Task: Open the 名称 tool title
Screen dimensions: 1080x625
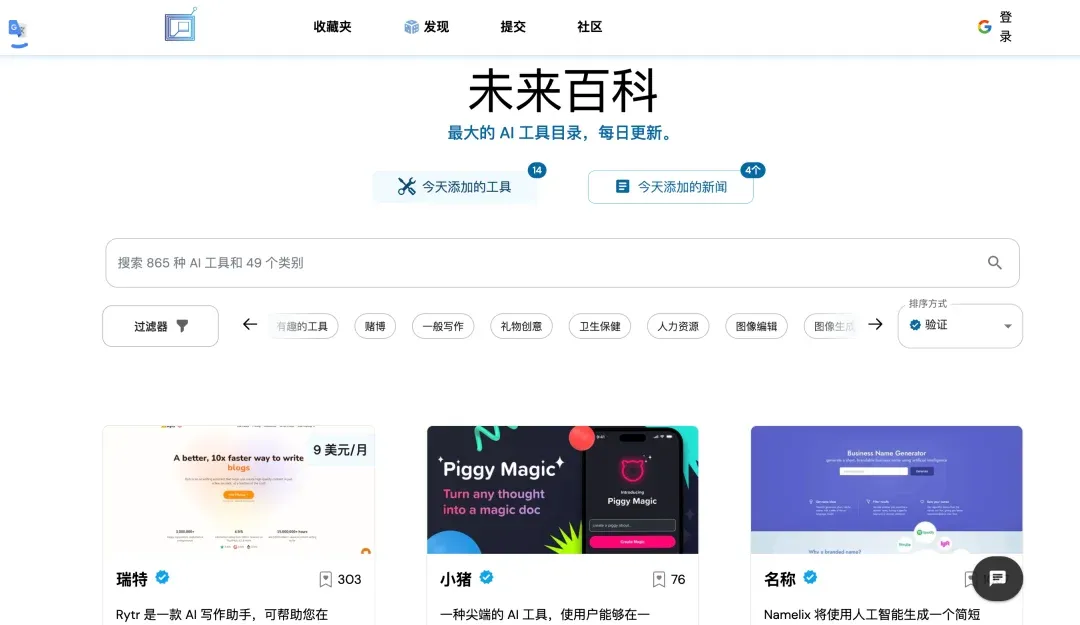Action: pos(780,579)
